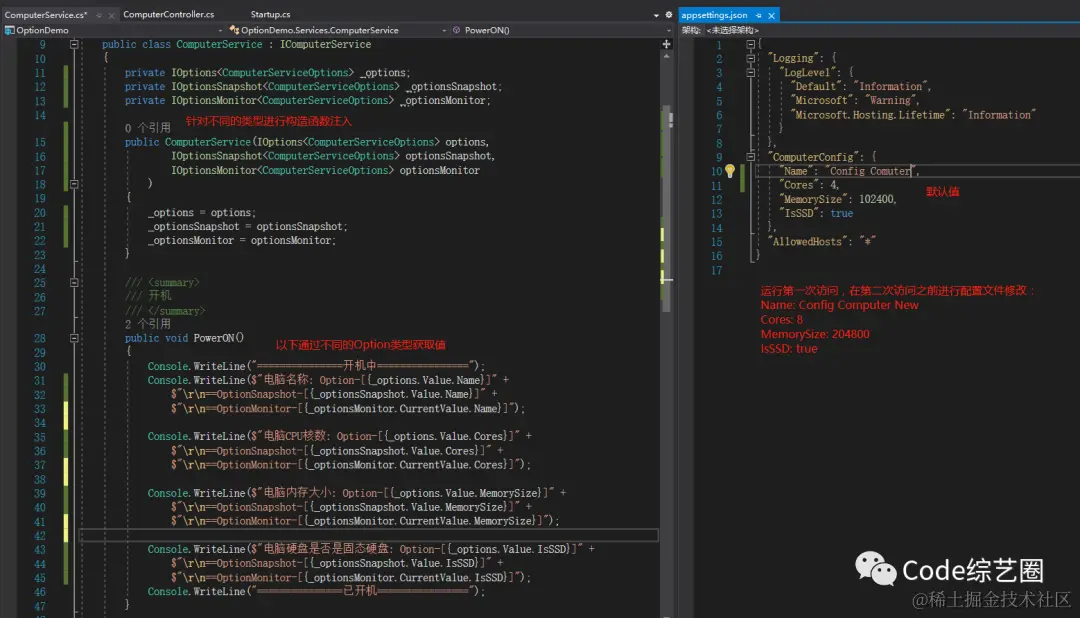The width and height of the screenshot is (1080, 618).
Task: Click the "Config Comuter" value in appsettings.json
Action: [870, 171]
